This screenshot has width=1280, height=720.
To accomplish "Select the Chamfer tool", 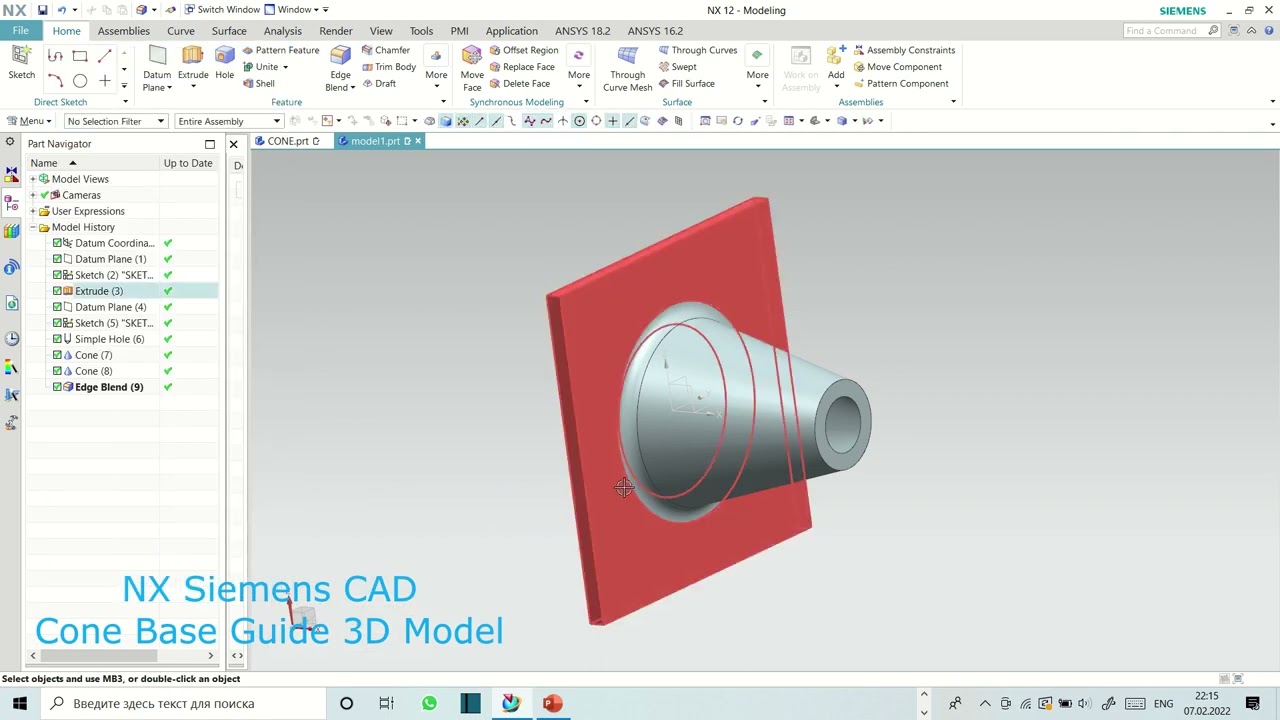I will [x=386, y=50].
